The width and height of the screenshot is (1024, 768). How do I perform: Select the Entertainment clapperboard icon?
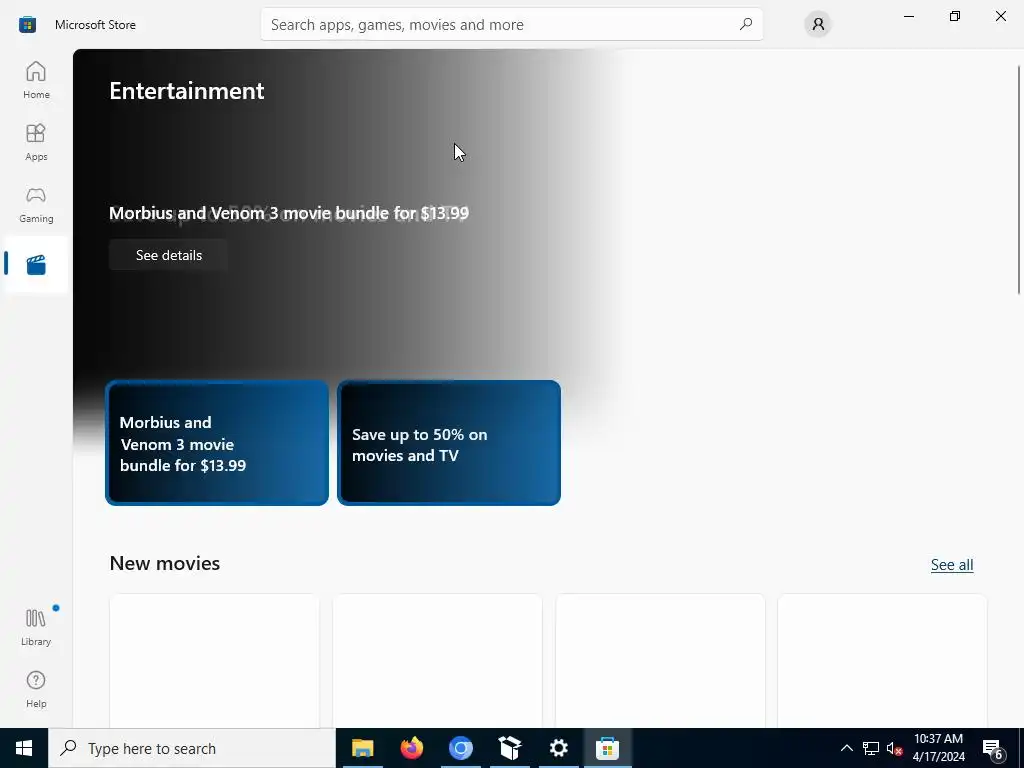click(36, 264)
